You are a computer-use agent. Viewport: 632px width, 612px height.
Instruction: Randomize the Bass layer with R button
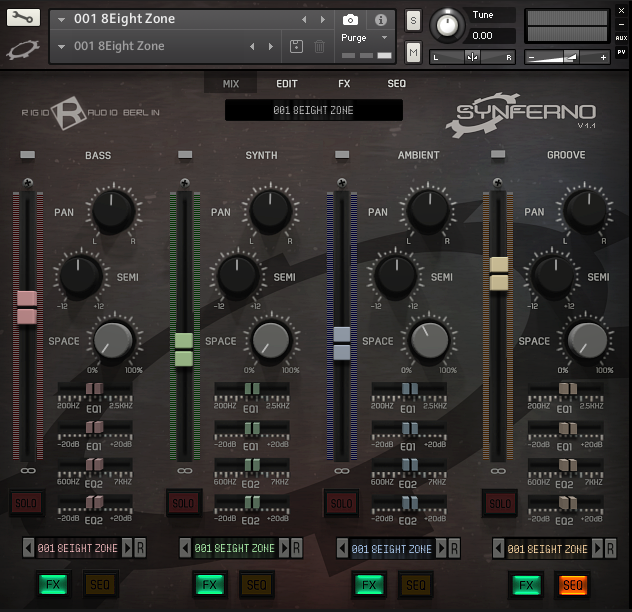pos(140,548)
